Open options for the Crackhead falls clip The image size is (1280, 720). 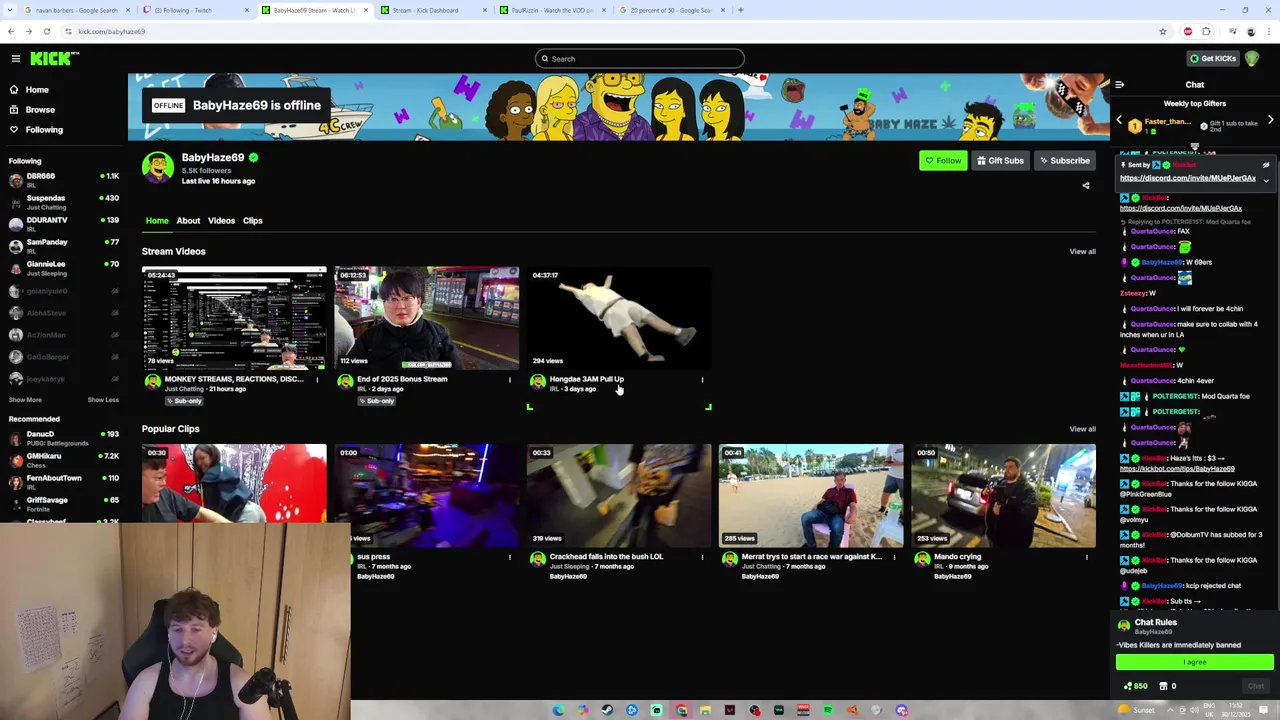[x=702, y=558]
